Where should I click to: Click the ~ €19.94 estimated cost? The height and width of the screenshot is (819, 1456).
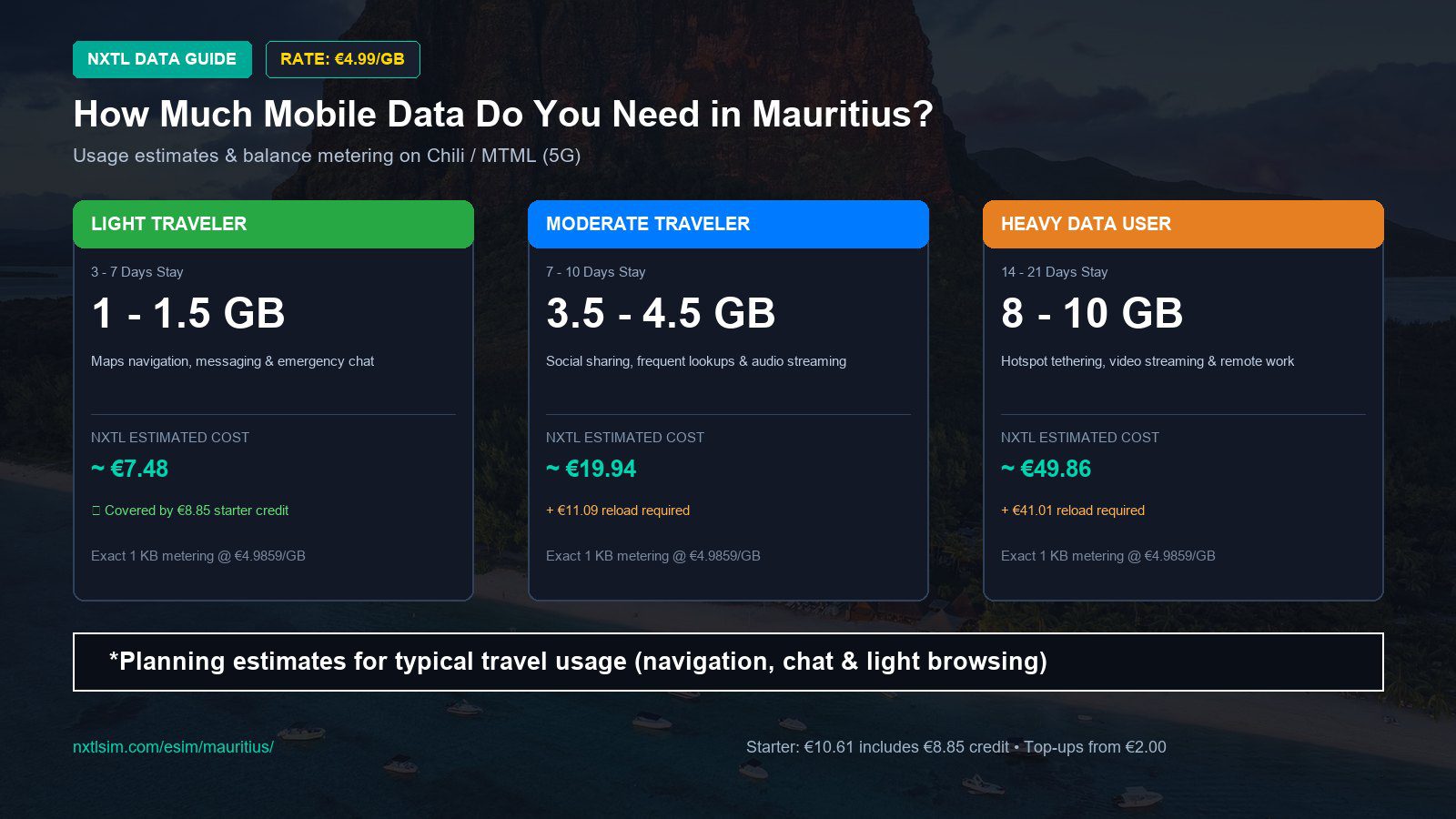591,469
